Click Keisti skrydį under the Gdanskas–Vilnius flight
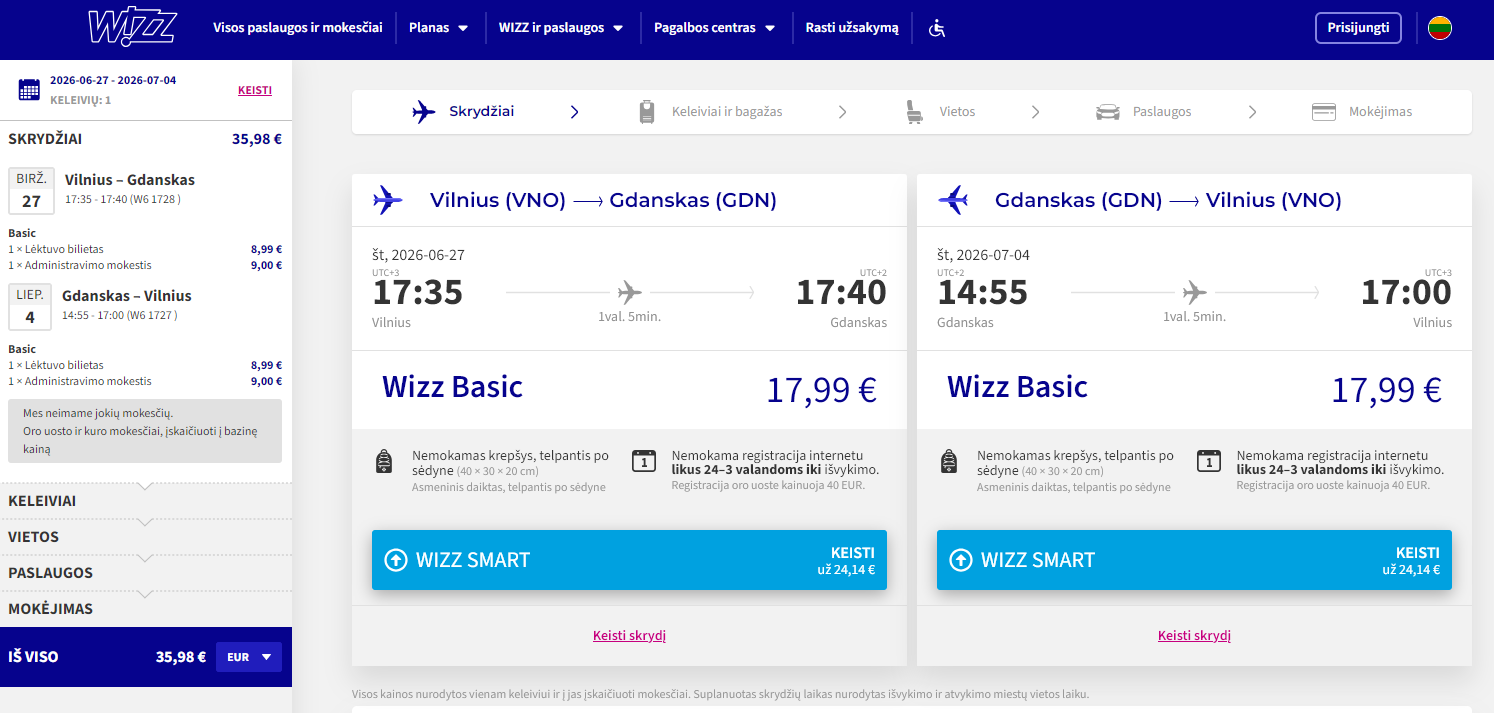The height and width of the screenshot is (713, 1494). (x=1194, y=635)
